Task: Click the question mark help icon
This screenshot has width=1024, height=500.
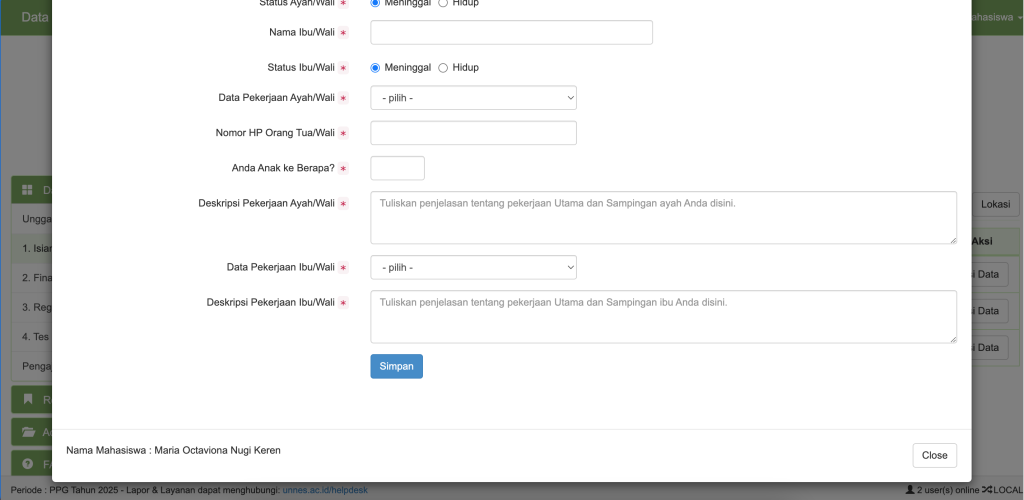Action: [x=28, y=464]
